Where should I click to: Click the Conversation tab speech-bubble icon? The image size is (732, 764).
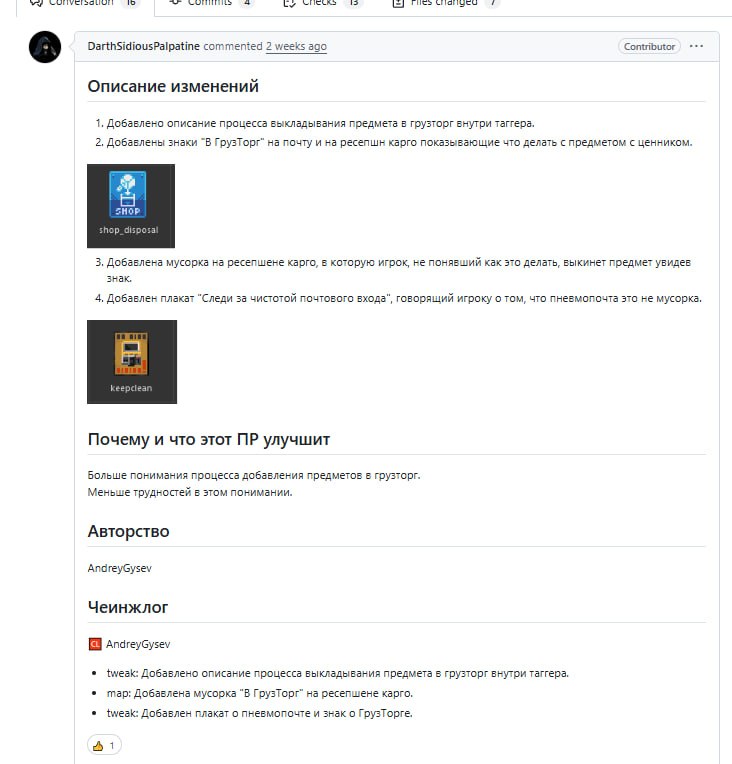click(x=37, y=3)
